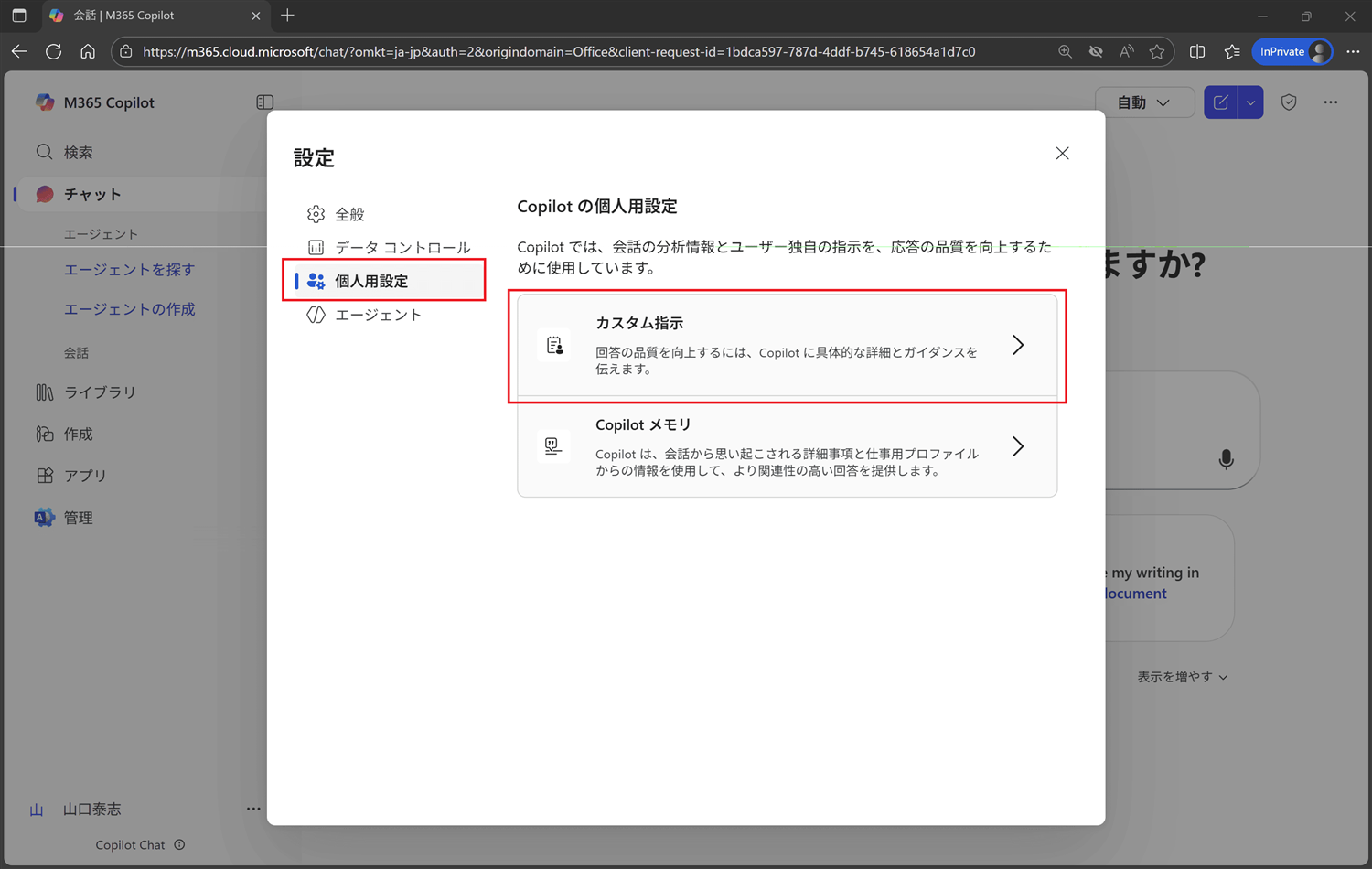Click the read aloud icon
The width and height of the screenshot is (1372, 869).
tap(1126, 52)
